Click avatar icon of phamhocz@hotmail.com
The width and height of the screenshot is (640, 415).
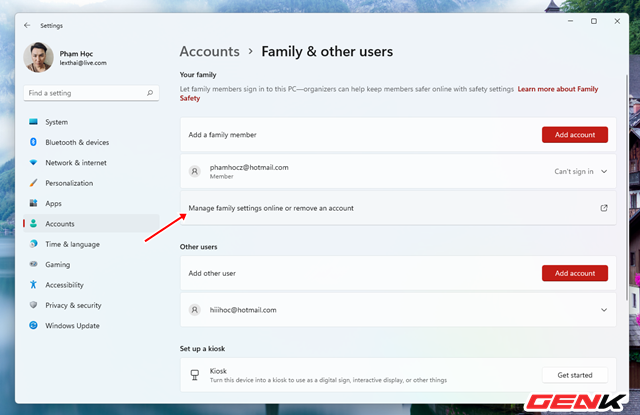195,171
